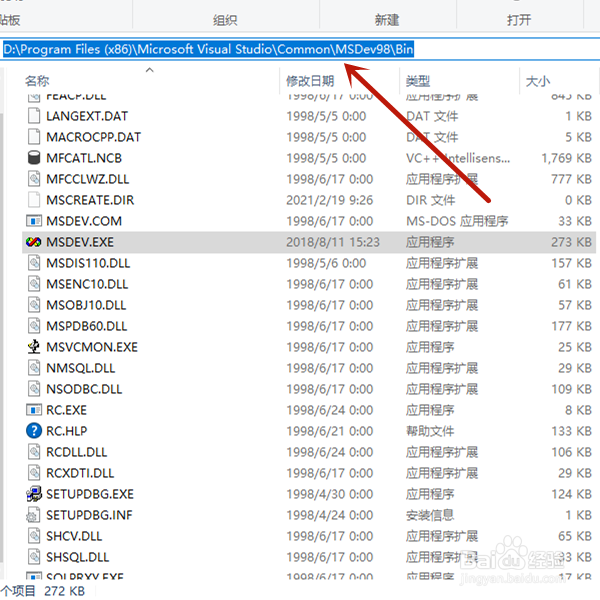Select file name RC.HLP
This screenshot has height=600, width=600.
coord(67,431)
